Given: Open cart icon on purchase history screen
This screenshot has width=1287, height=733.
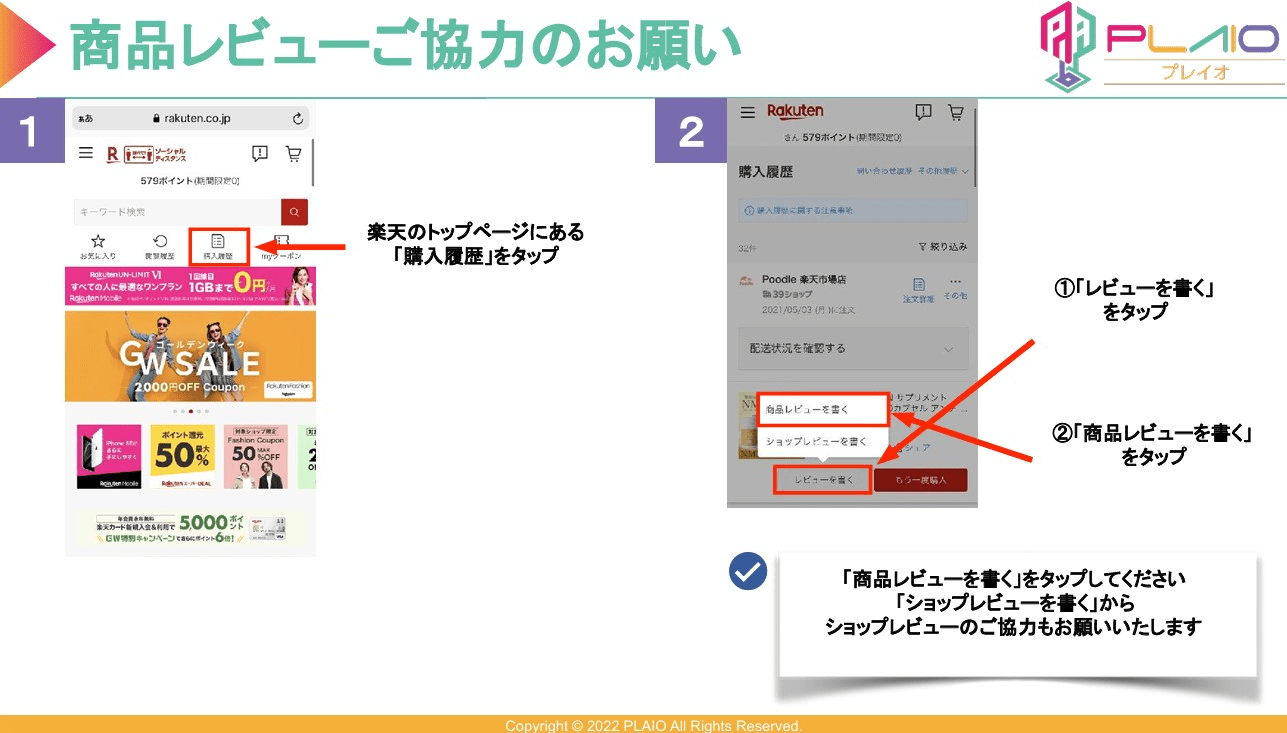Looking at the screenshot, I should click(955, 112).
